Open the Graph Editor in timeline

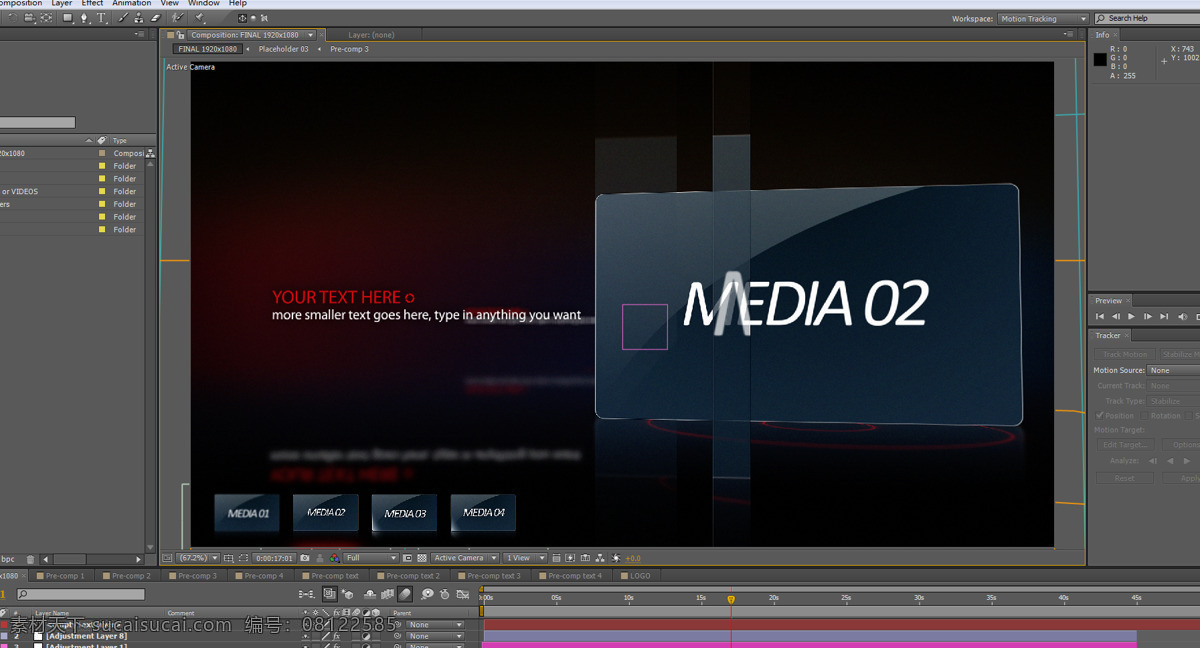[x=462, y=594]
